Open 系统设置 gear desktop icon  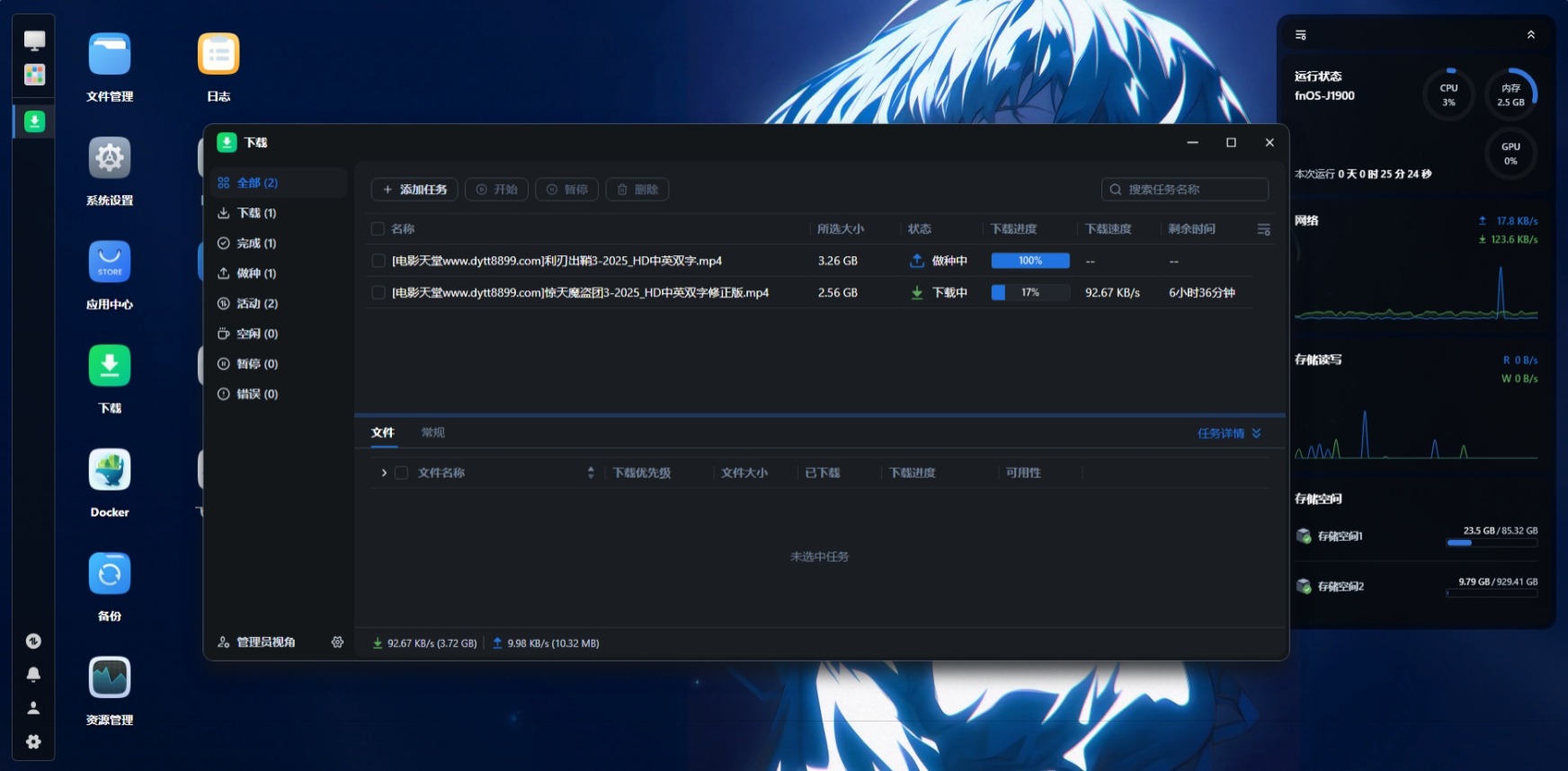tap(110, 158)
